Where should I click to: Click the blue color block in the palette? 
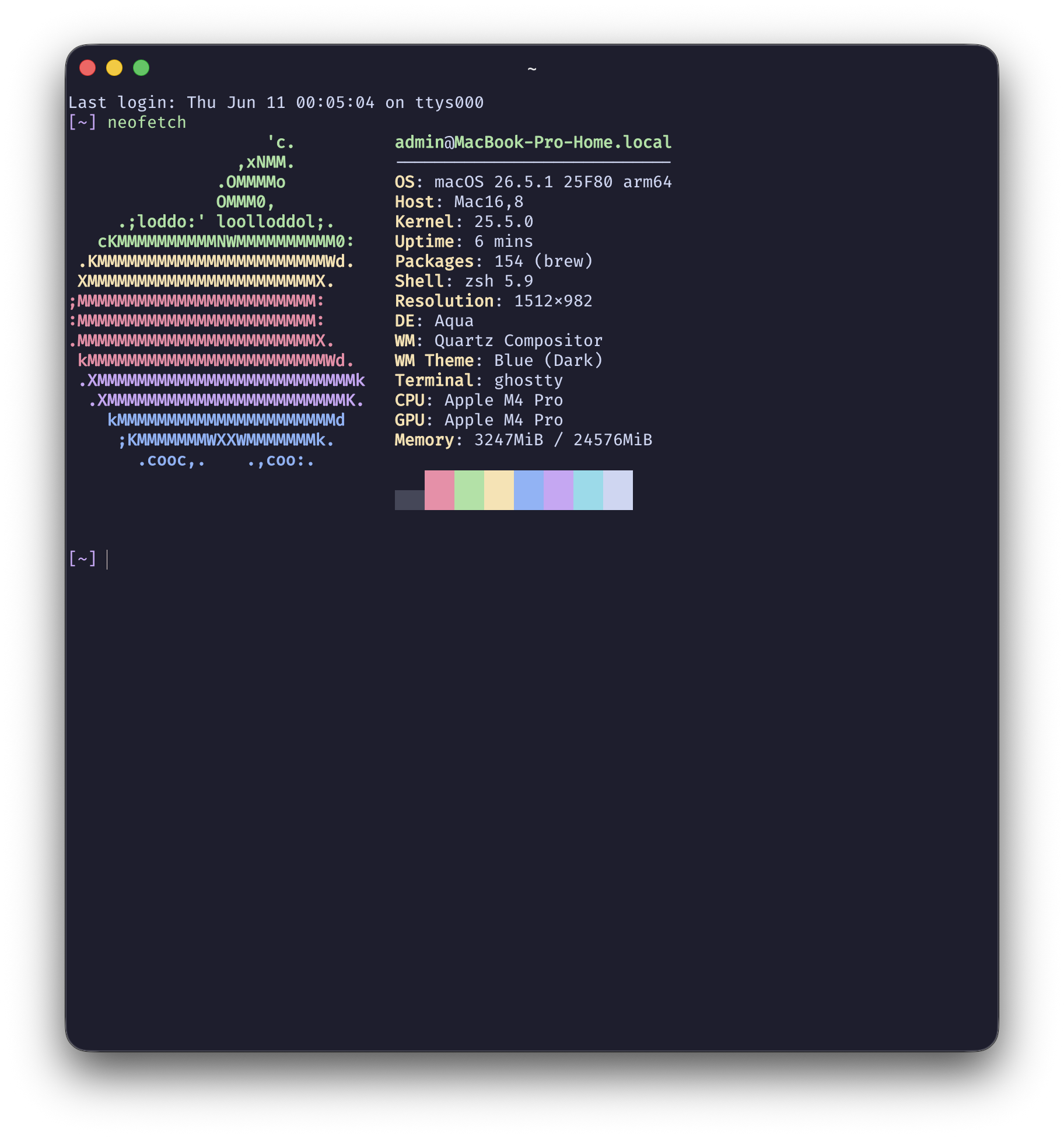pos(528,490)
